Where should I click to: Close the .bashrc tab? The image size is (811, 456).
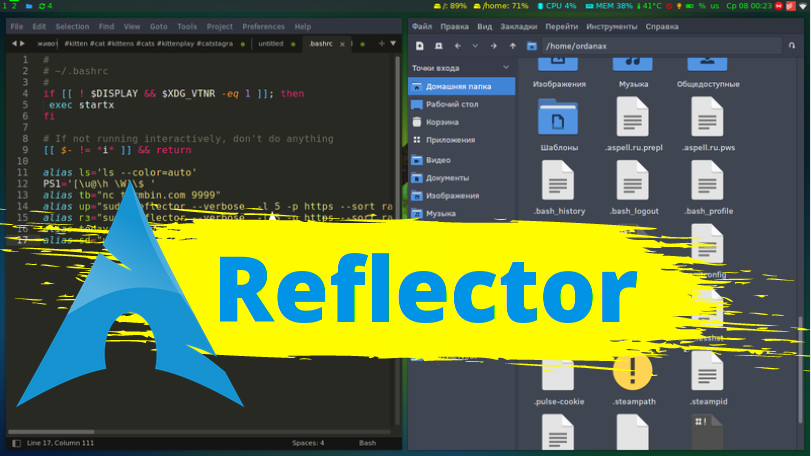pos(342,44)
